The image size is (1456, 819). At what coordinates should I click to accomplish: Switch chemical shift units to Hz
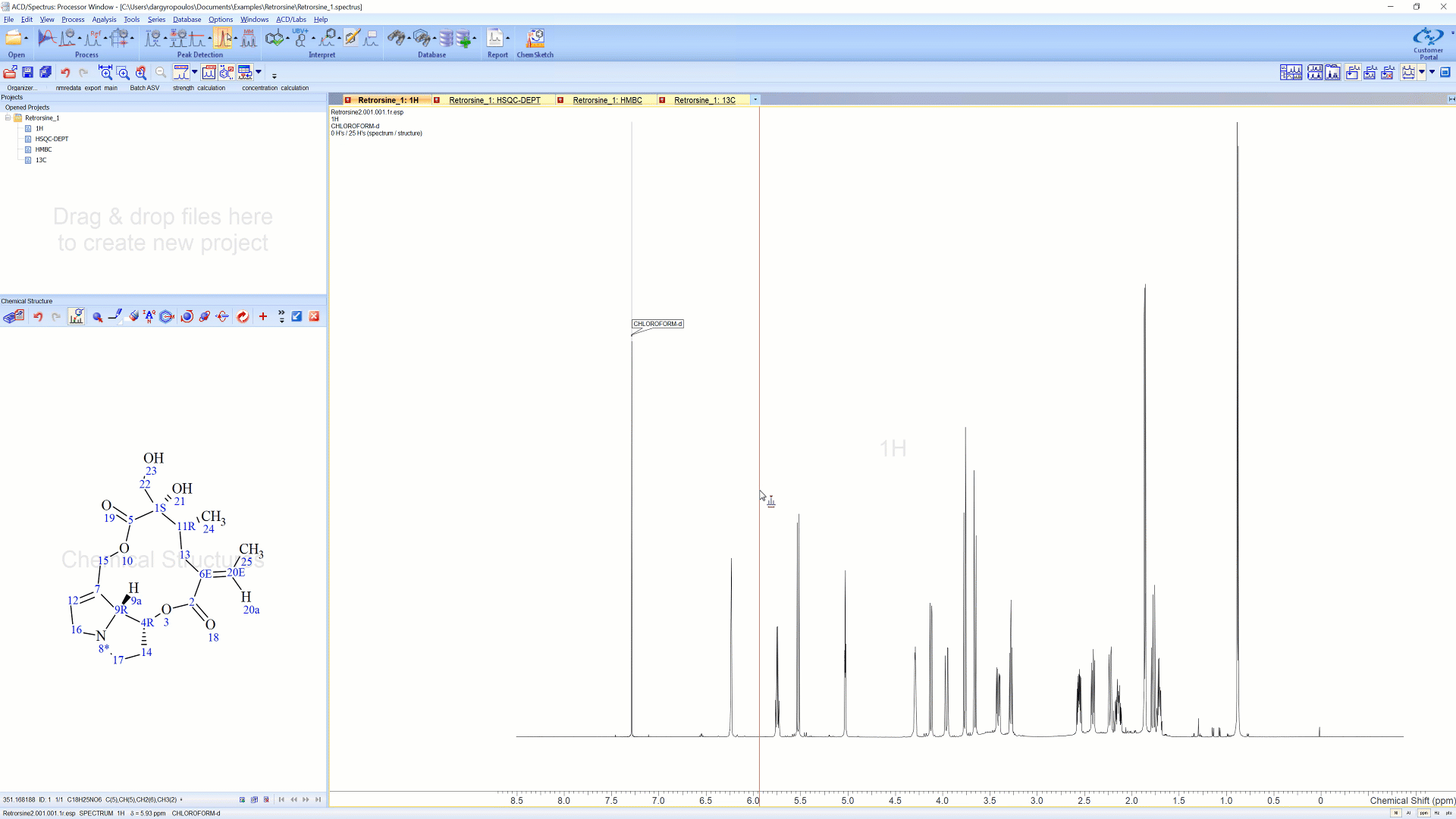1438,813
